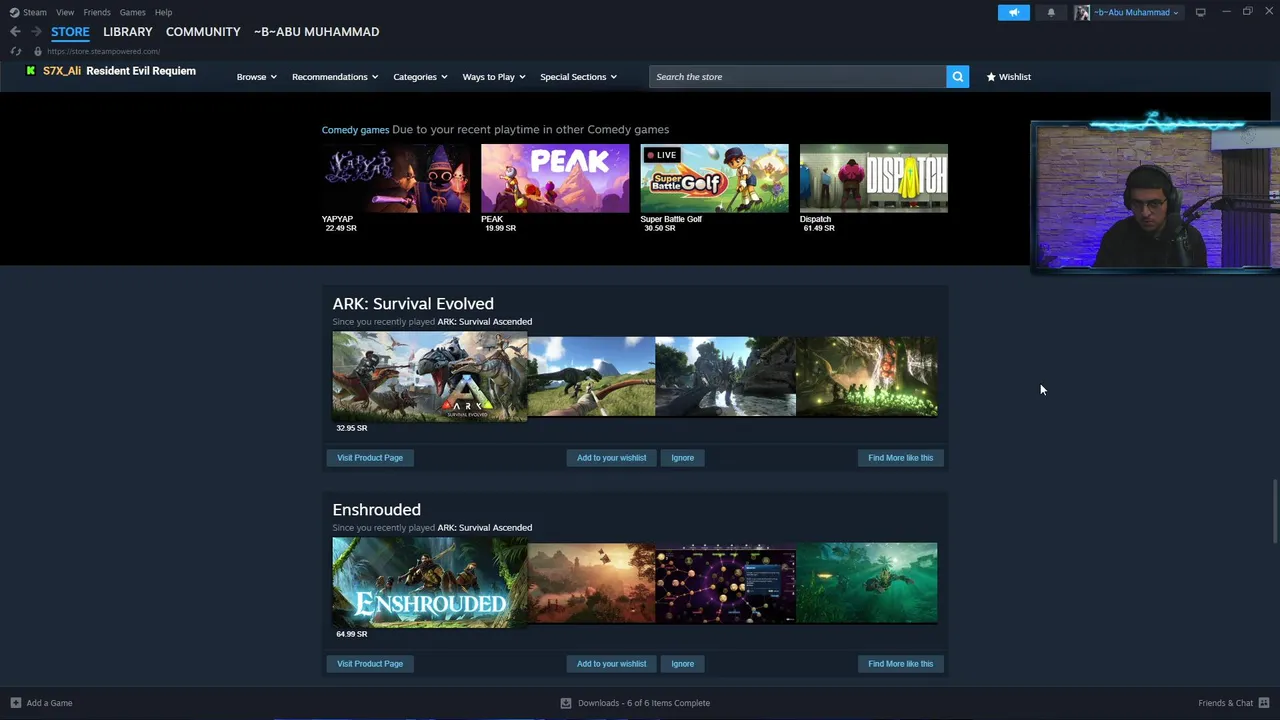The width and height of the screenshot is (1280, 720).
Task: Click Add a Game in the footer
Action: click(x=49, y=703)
